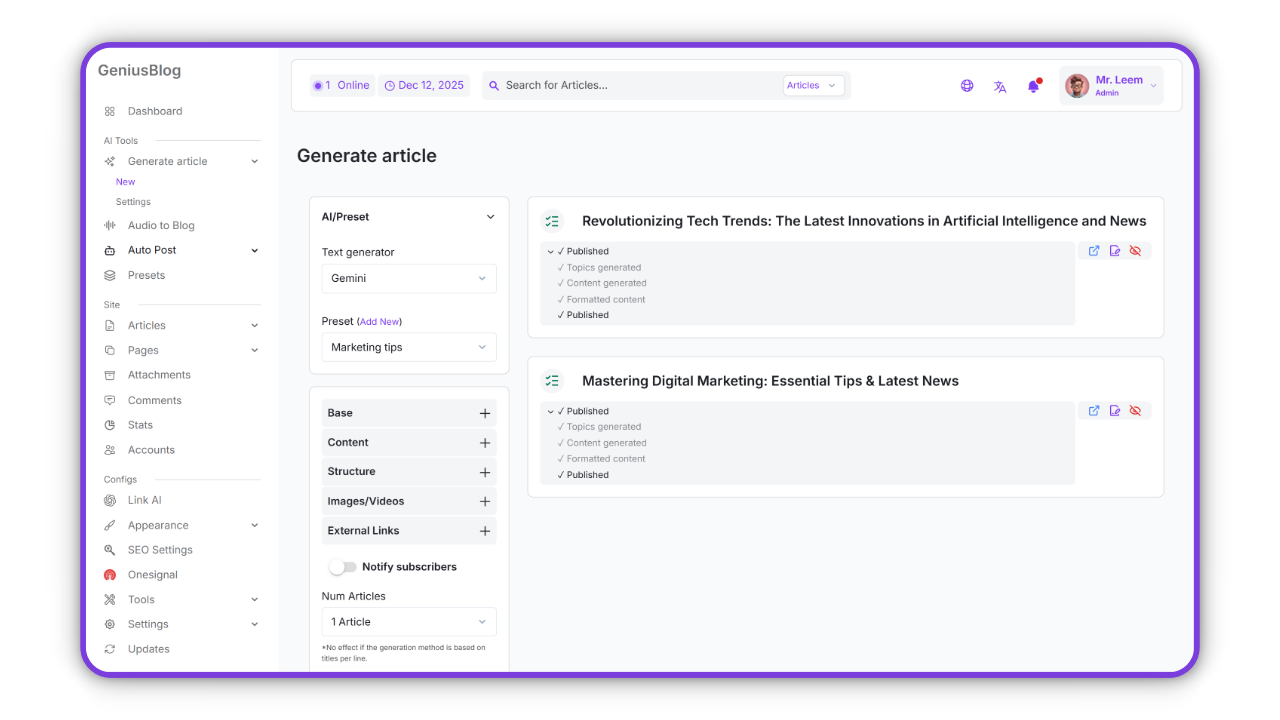Click the Settings link under Generate article
The height and width of the screenshot is (720, 1280).
[x=133, y=202]
